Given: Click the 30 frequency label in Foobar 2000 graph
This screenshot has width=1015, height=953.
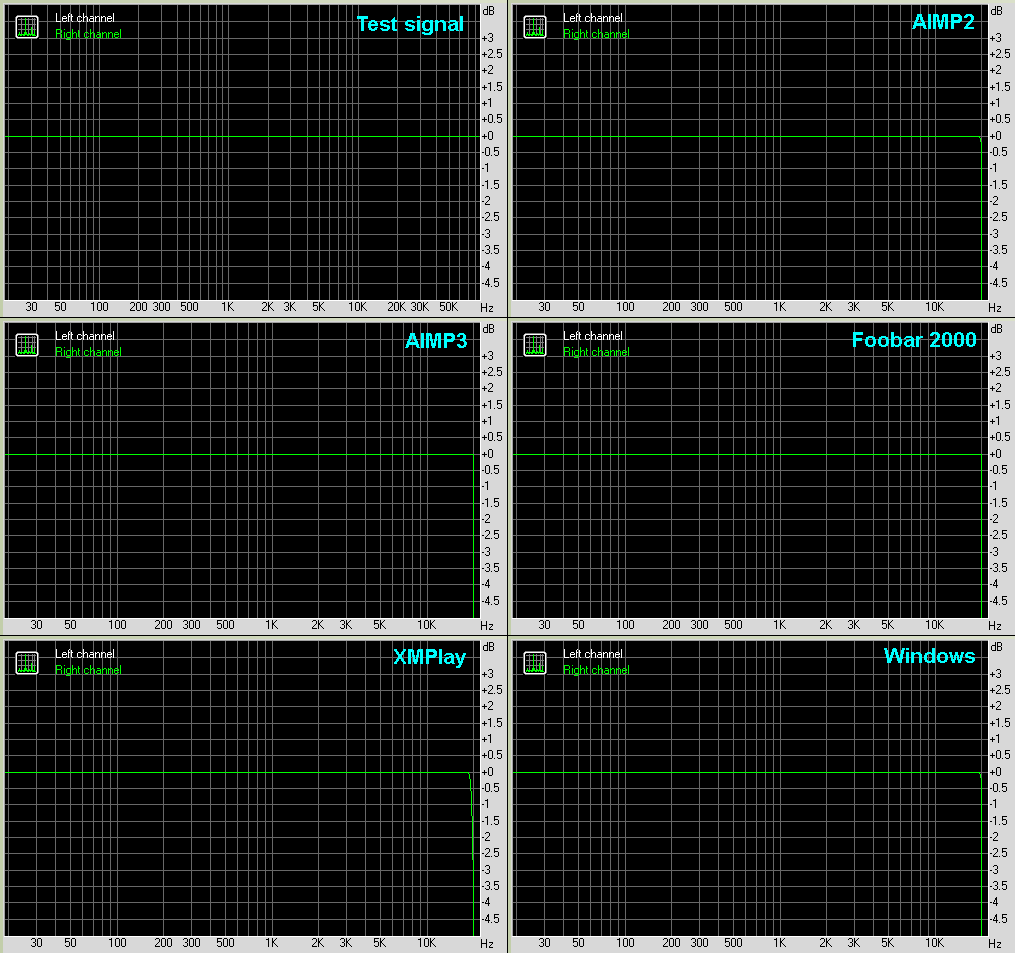Looking at the screenshot, I should pos(544,625).
